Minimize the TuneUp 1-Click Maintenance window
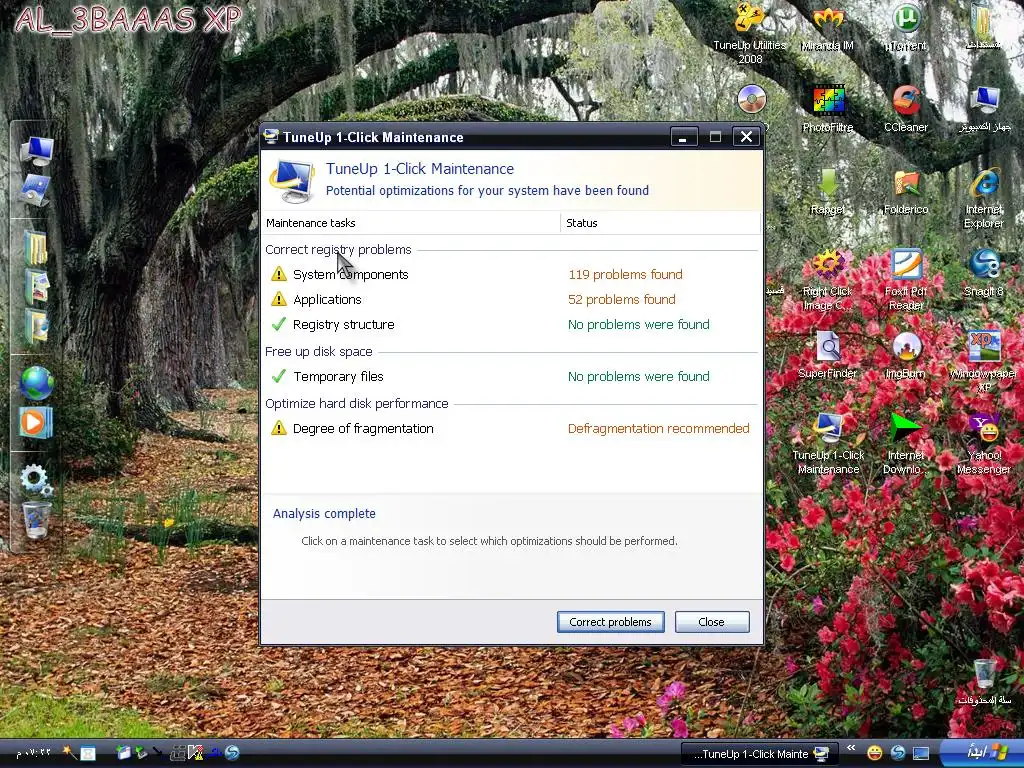 click(684, 136)
